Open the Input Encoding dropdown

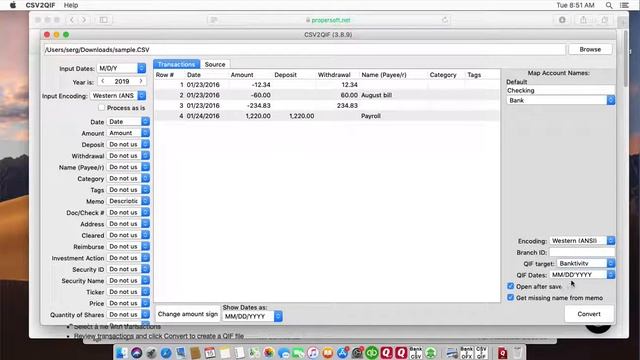pyautogui.click(x=118, y=96)
